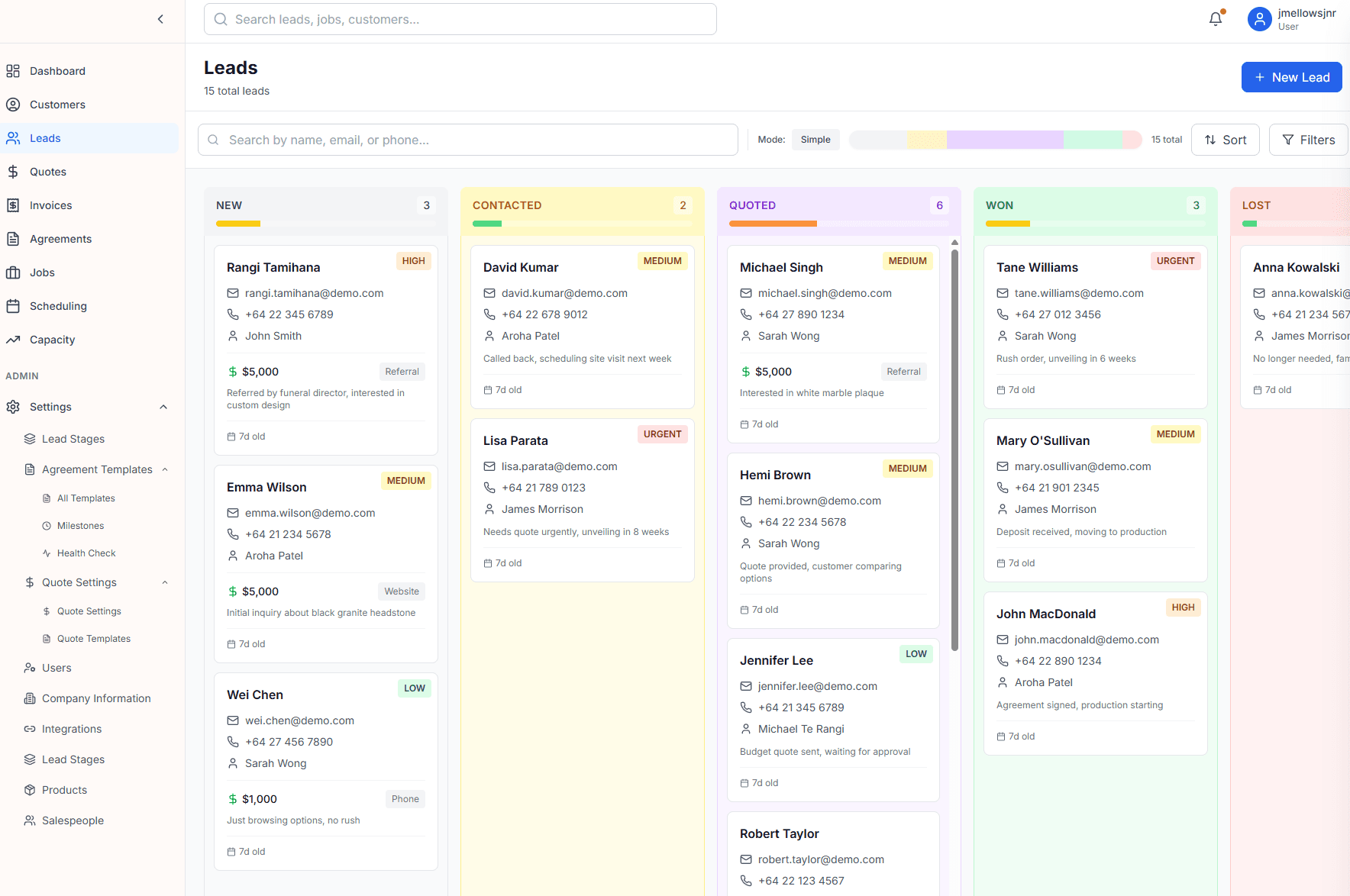Click the Dashboard grid icon
The height and width of the screenshot is (896, 1350).
(13, 71)
